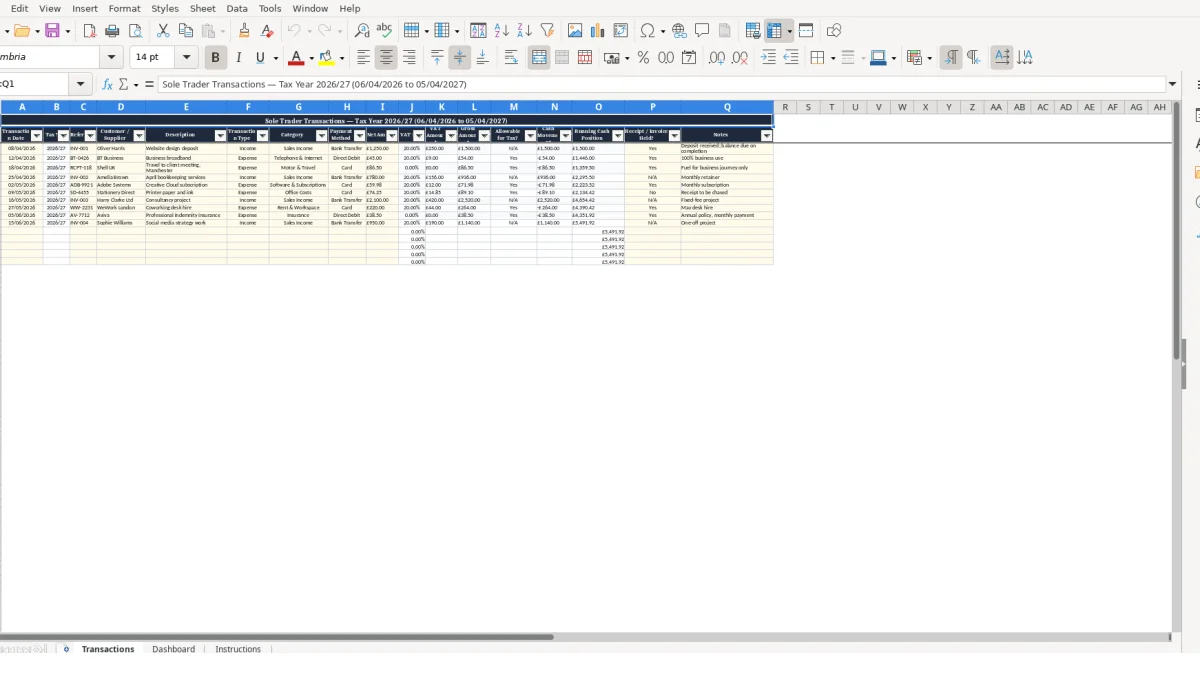The width and height of the screenshot is (1200, 675).
Task: Click the Clone Formatting paintbrush
Action: 244,31
